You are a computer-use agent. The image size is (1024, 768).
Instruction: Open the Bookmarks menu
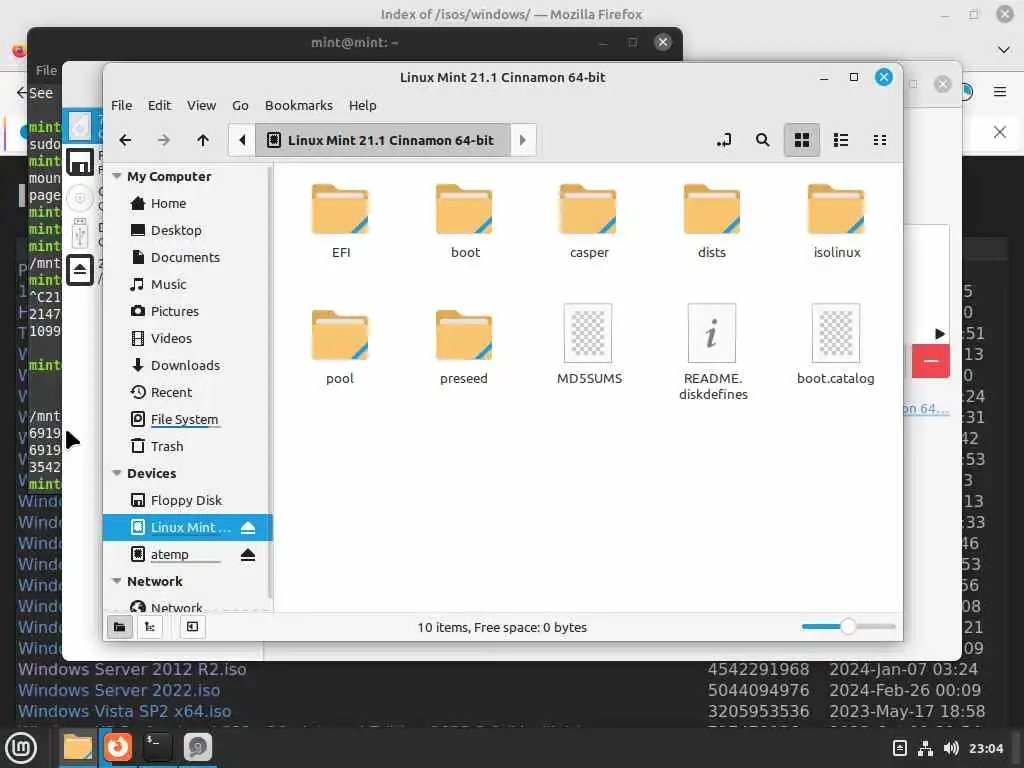tap(298, 105)
